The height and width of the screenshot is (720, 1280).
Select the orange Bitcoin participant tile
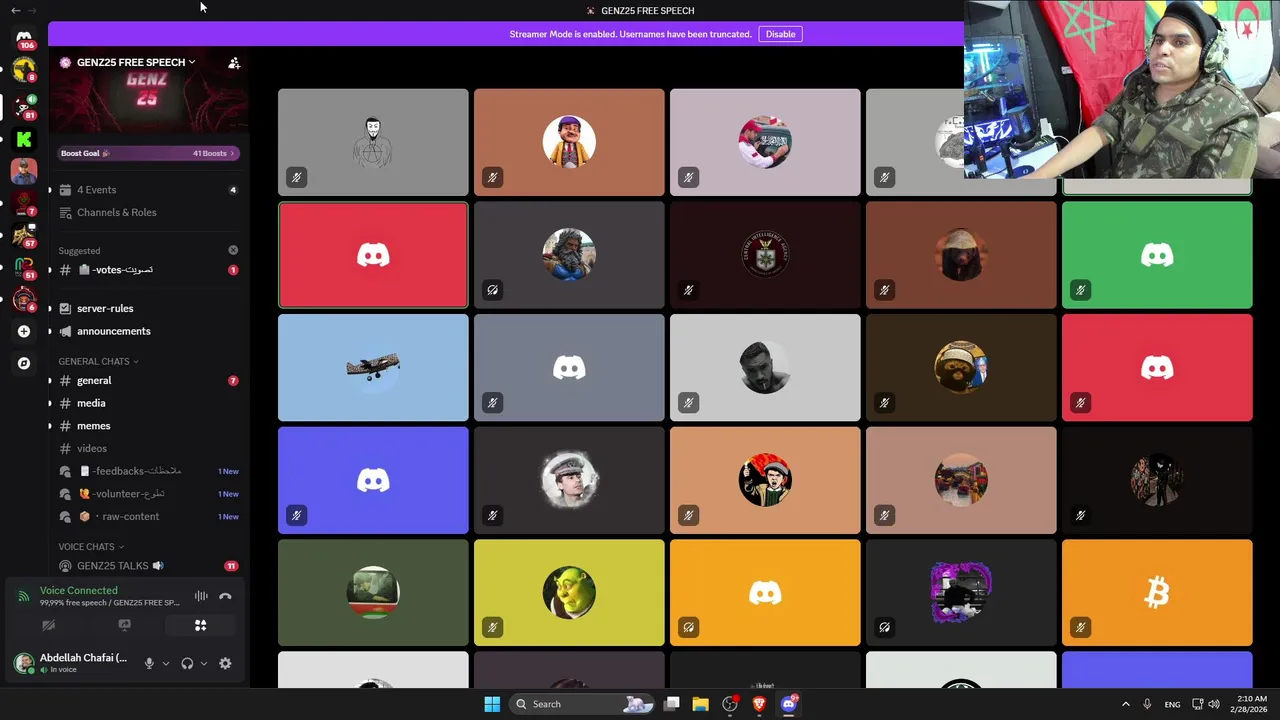click(1157, 593)
